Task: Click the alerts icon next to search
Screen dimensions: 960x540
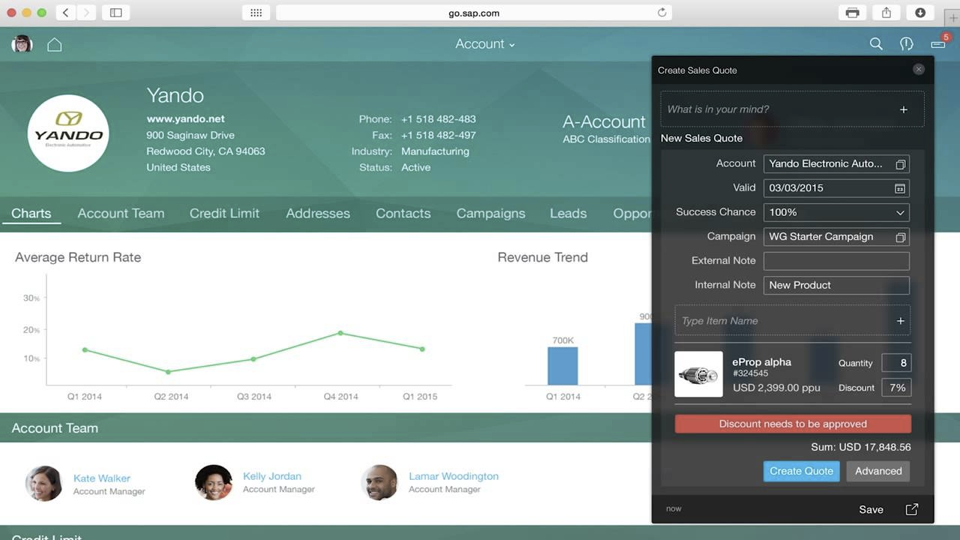Action: (907, 44)
